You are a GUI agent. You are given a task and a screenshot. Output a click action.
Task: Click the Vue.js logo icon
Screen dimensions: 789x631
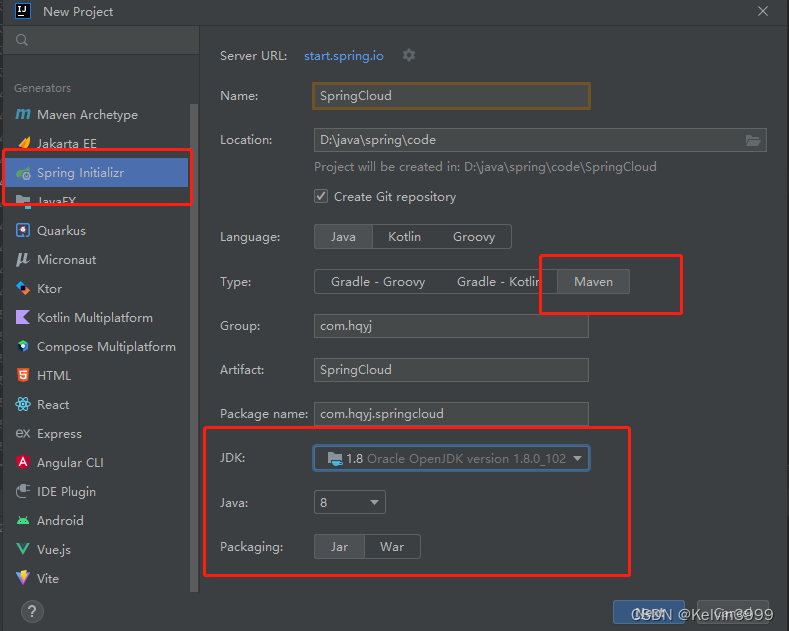point(23,549)
